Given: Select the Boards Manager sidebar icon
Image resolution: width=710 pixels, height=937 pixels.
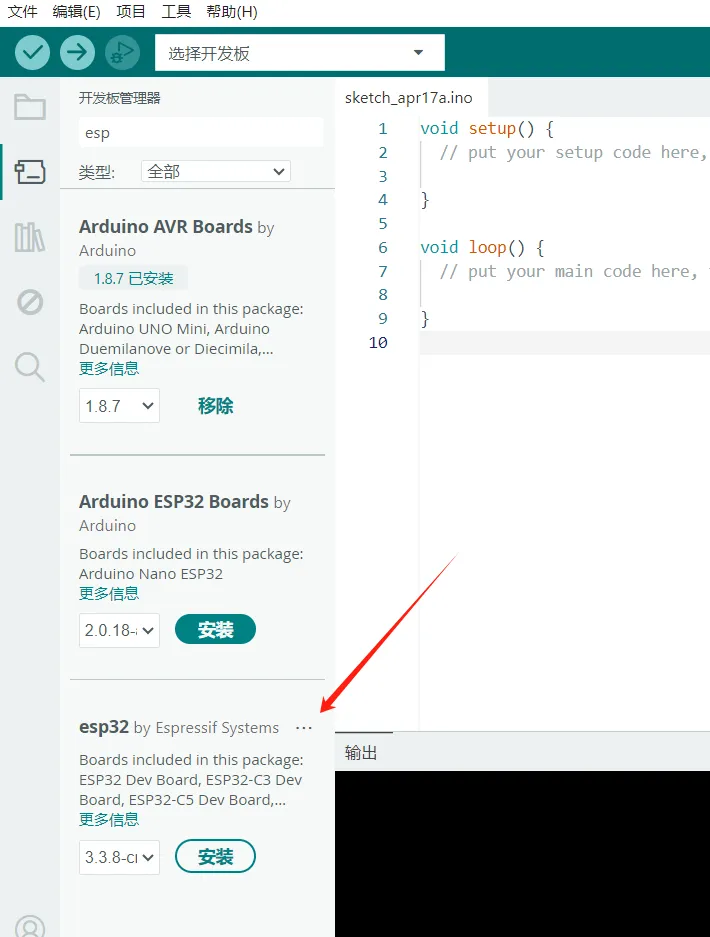Looking at the screenshot, I should [x=30, y=172].
